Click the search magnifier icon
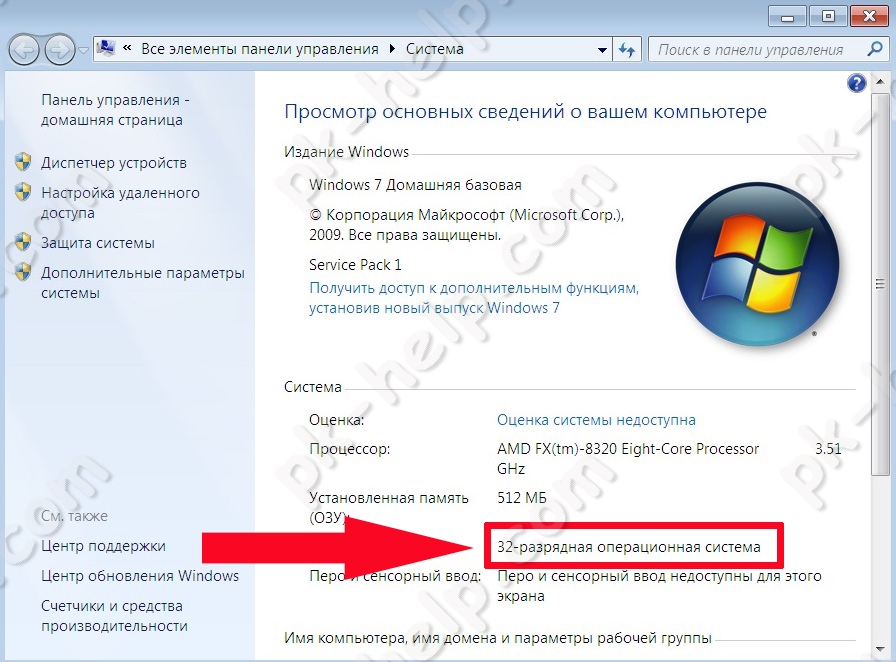 tap(875, 49)
